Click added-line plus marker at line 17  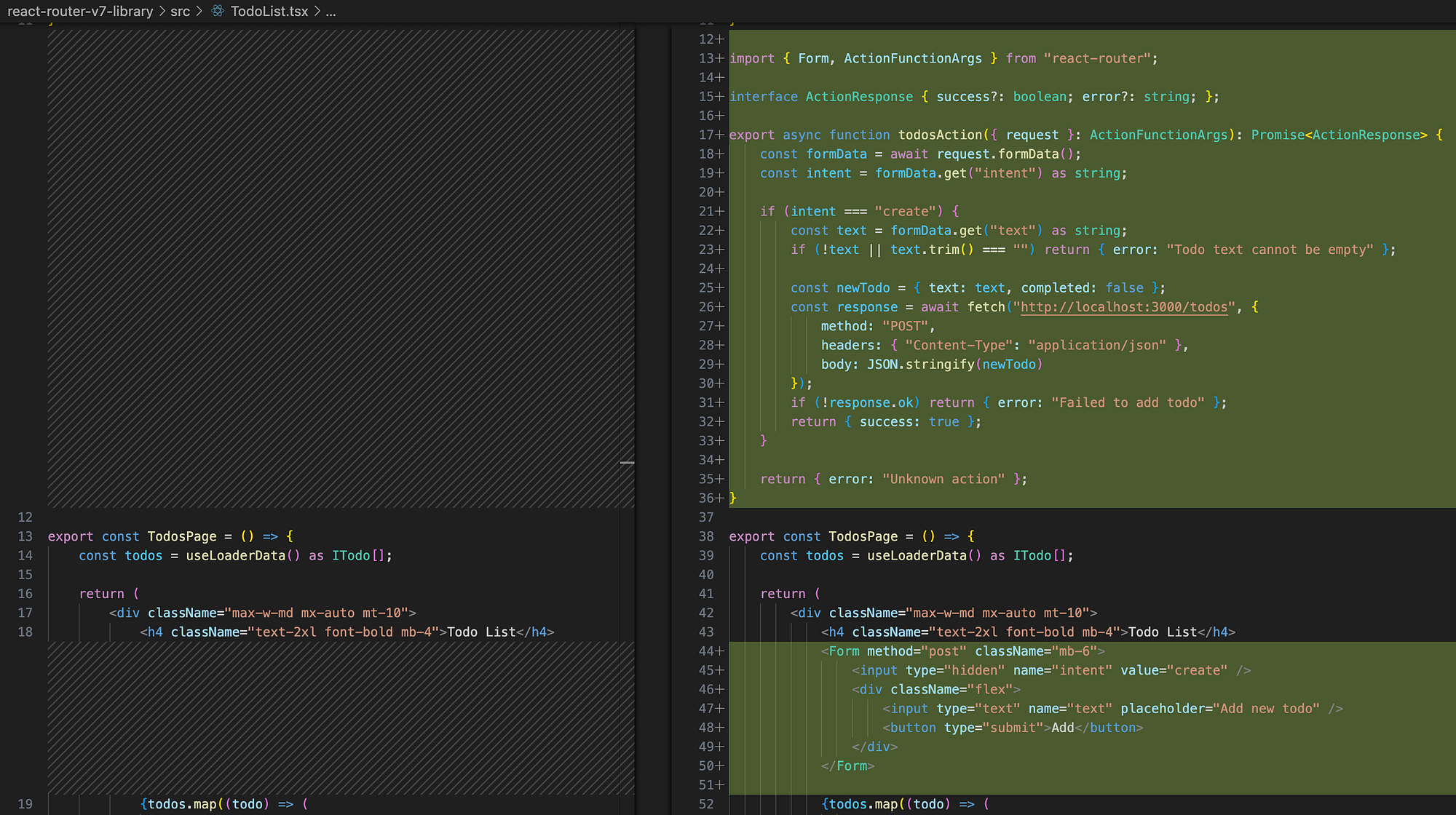point(720,135)
